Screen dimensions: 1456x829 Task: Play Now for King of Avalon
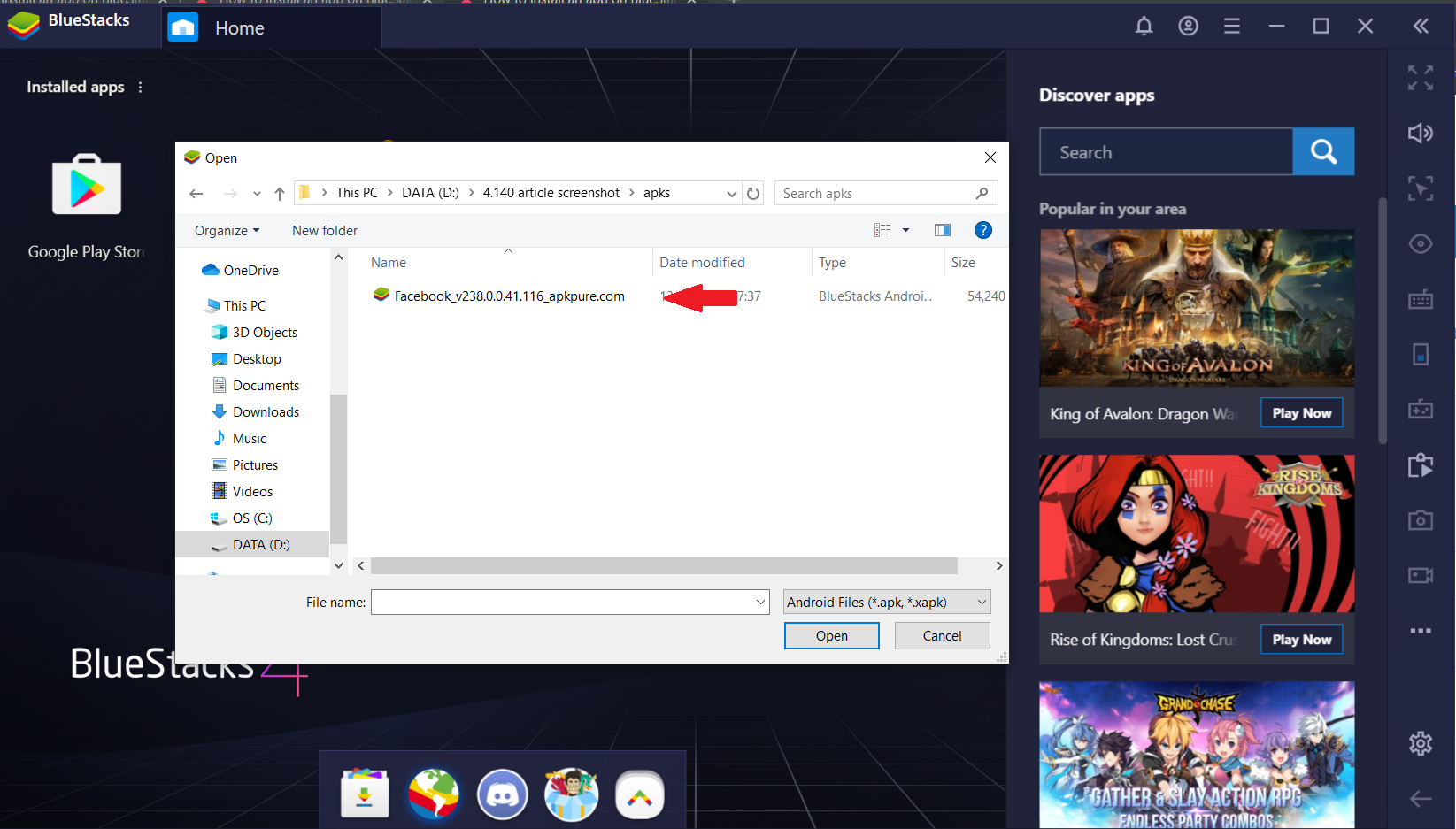point(1301,413)
